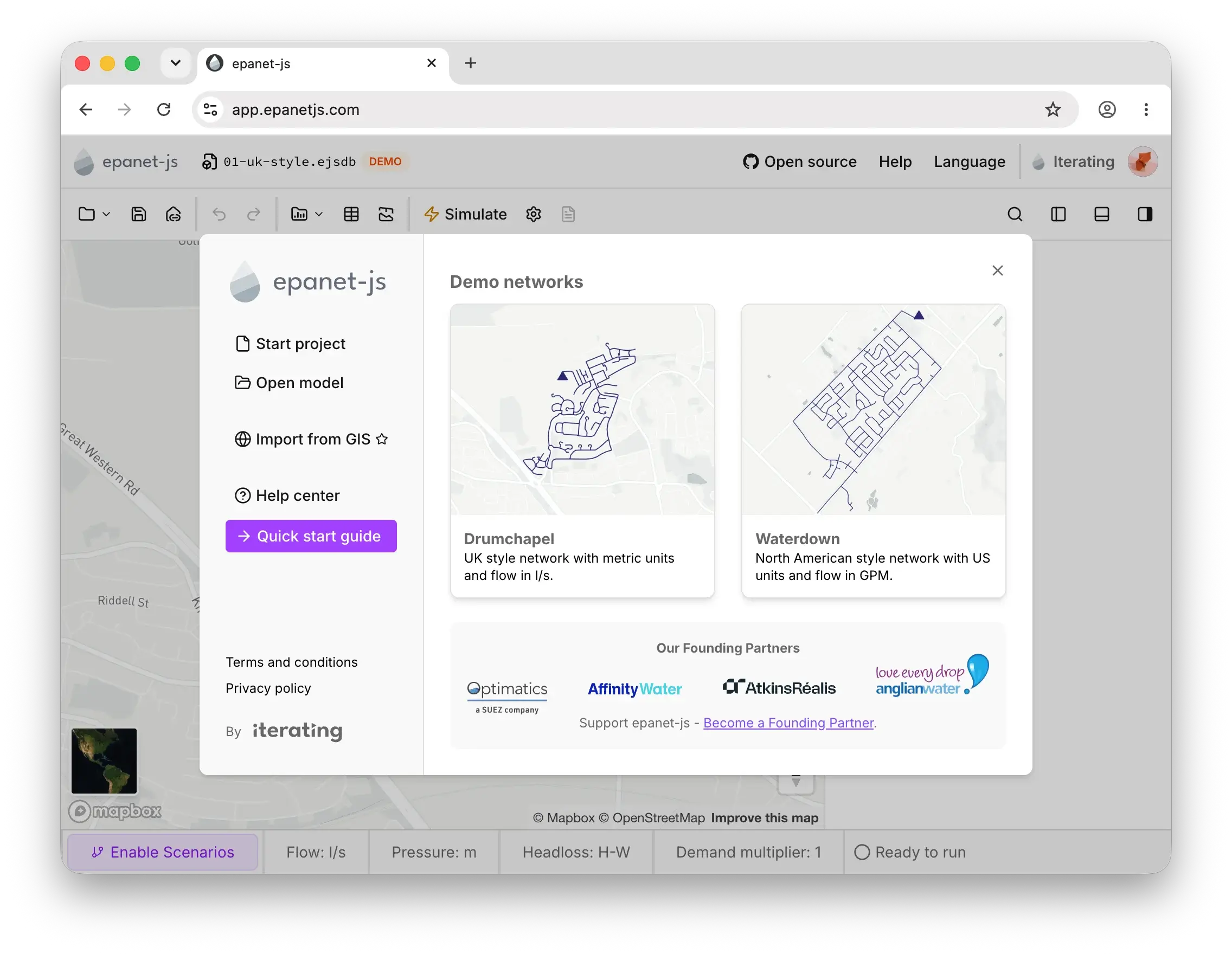Screen dimensions: 1232x954
Task: View site information icon in address bar
Action: tap(210, 109)
